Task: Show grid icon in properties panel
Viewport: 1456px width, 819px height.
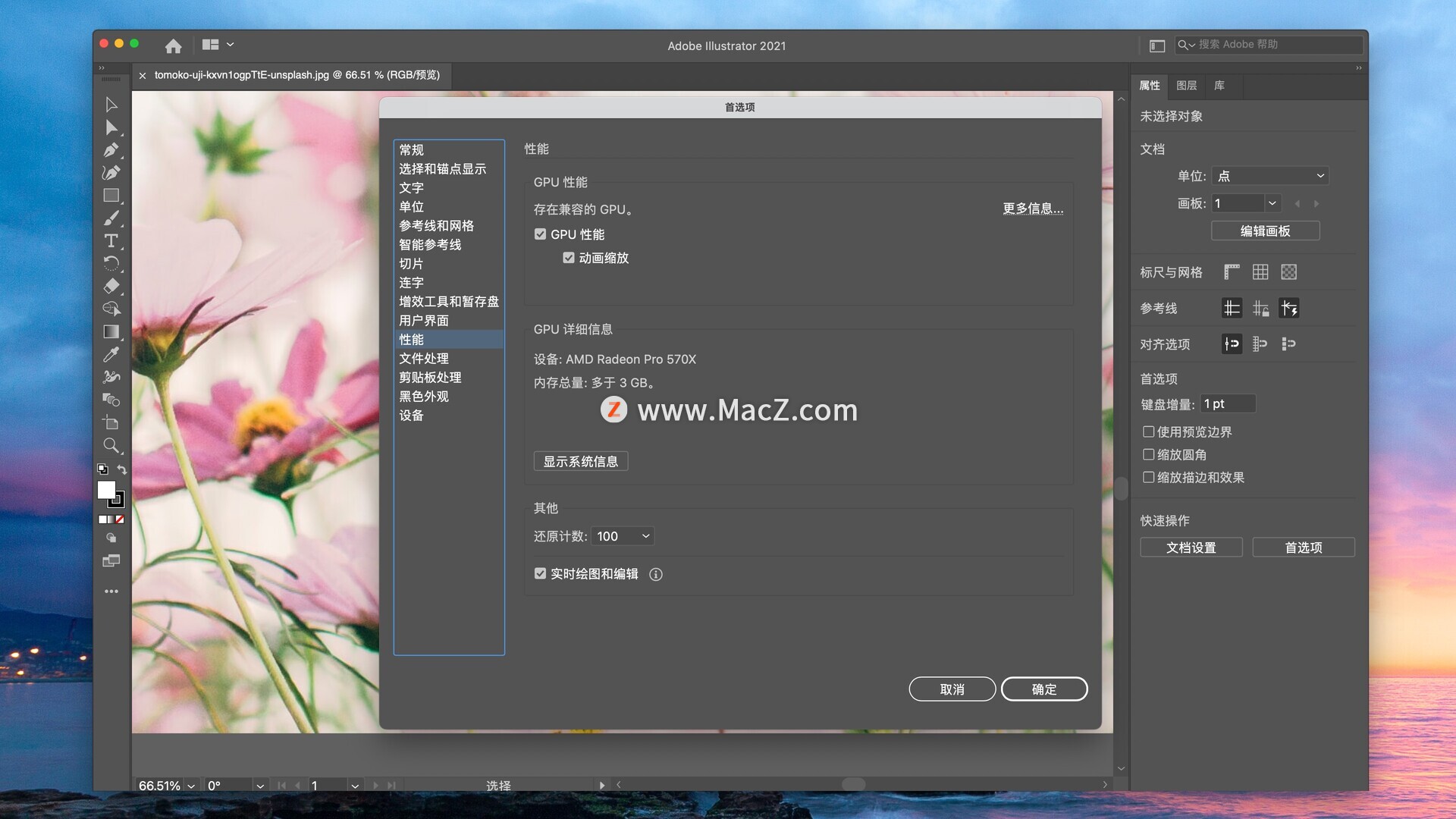Action: (1260, 271)
